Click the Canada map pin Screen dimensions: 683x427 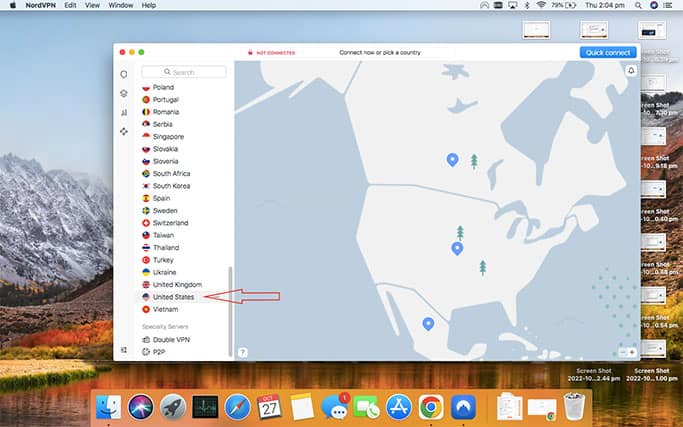click(453, 159)
